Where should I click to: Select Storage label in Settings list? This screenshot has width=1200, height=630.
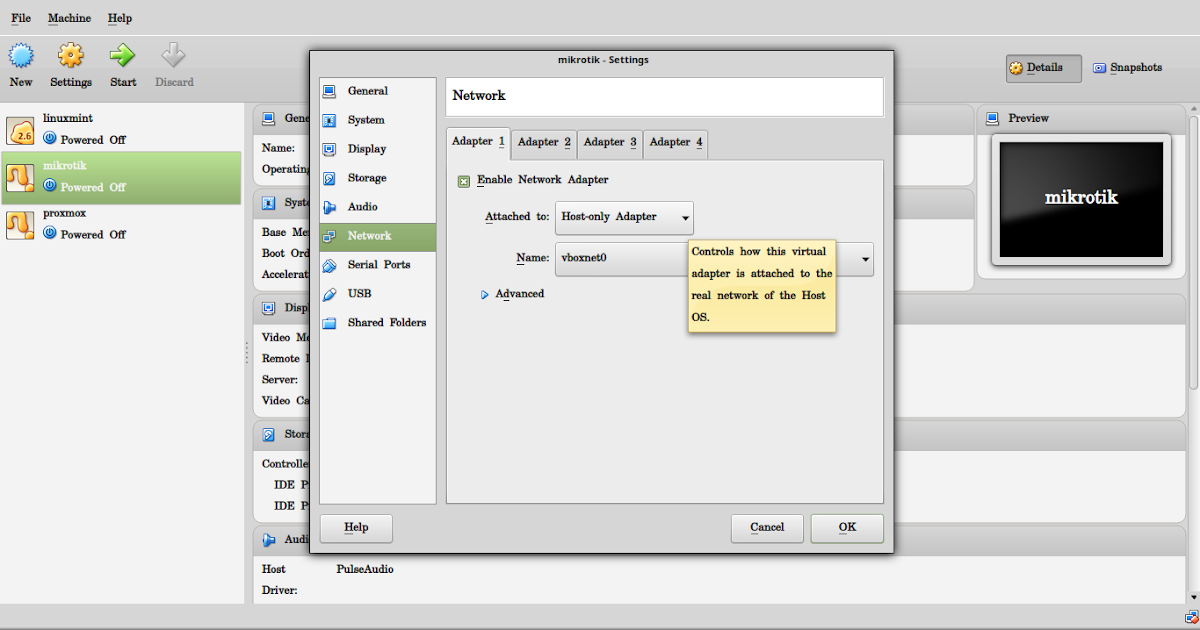tap(367, 178)
